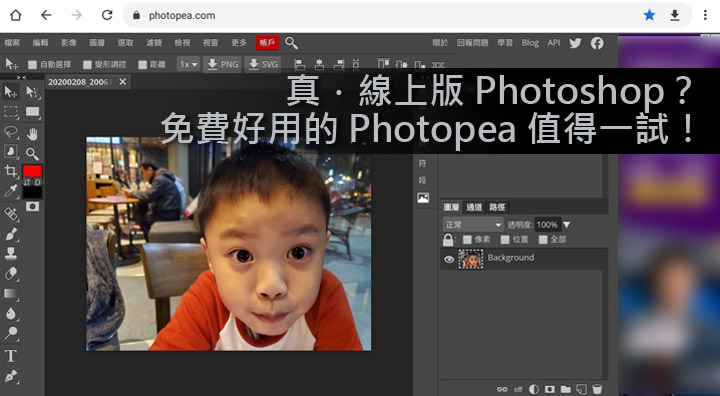
Task: Open the 編輯 (Edit) menu
Action: (x=40, y=43)
